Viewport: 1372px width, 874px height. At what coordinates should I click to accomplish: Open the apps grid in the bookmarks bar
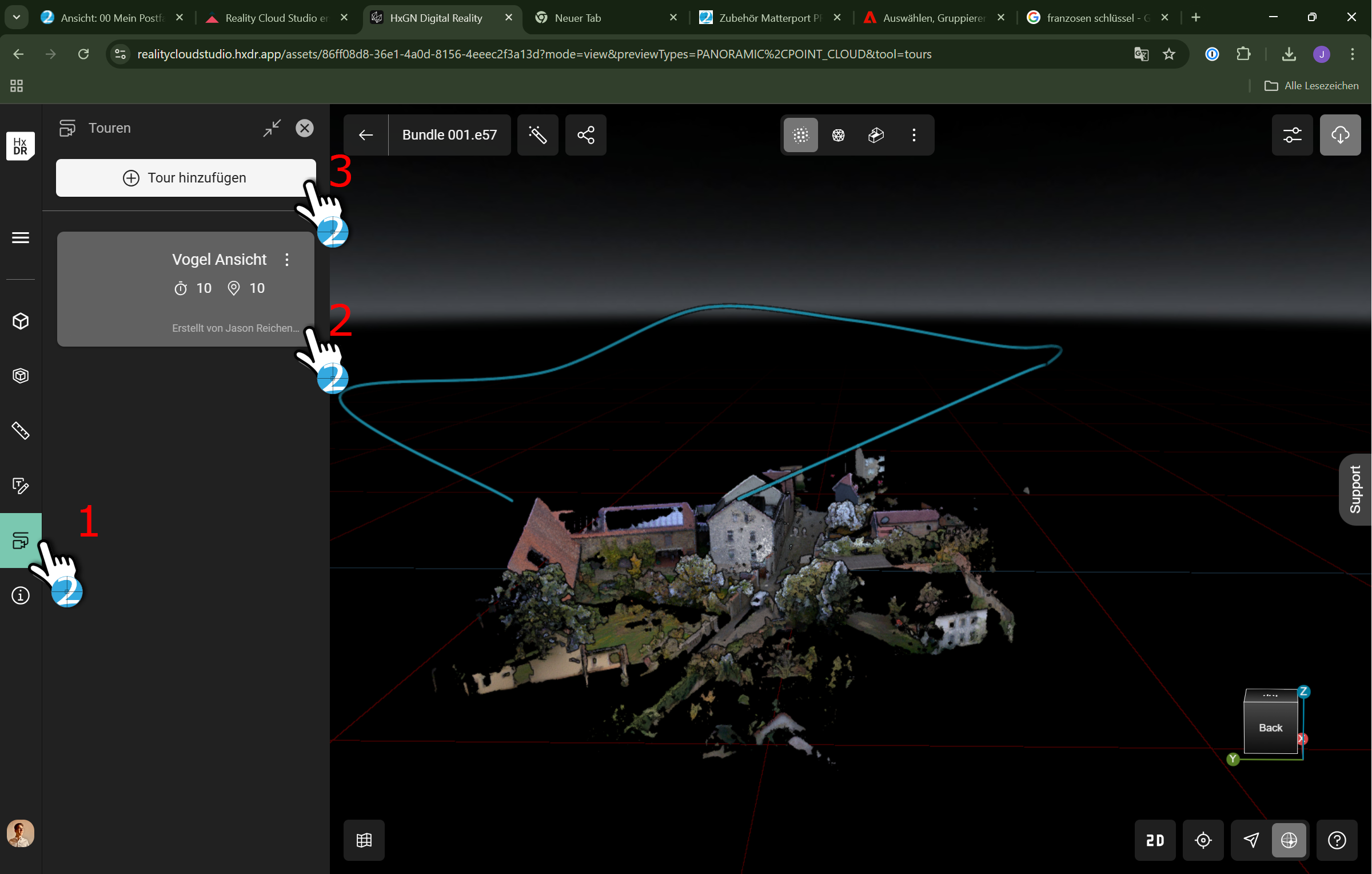[17, 86]
